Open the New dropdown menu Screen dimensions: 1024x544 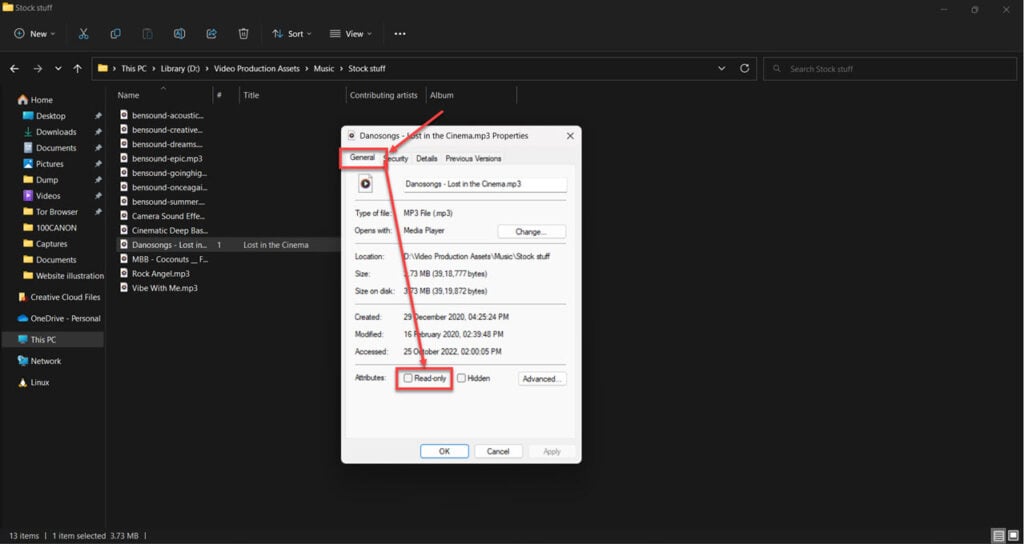coord(35,34)
